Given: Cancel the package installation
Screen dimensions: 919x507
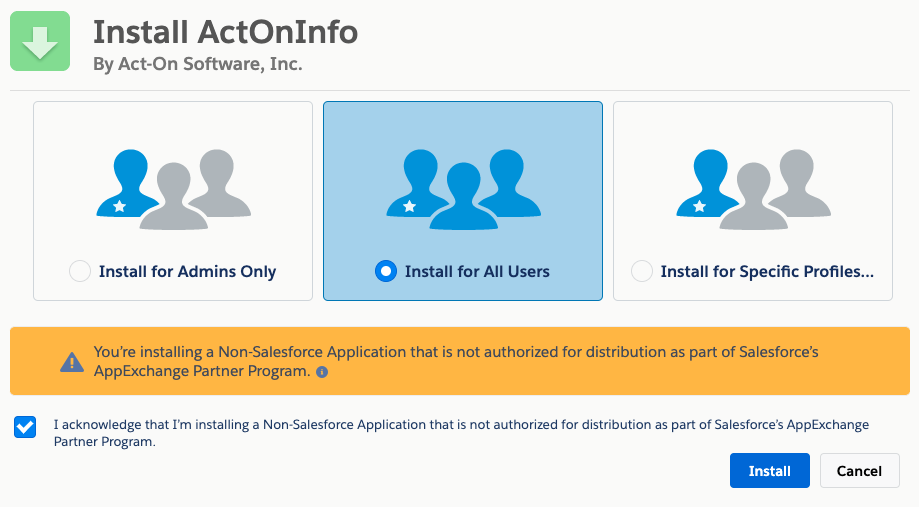Looking at the screenshot, I should (859, 471).
